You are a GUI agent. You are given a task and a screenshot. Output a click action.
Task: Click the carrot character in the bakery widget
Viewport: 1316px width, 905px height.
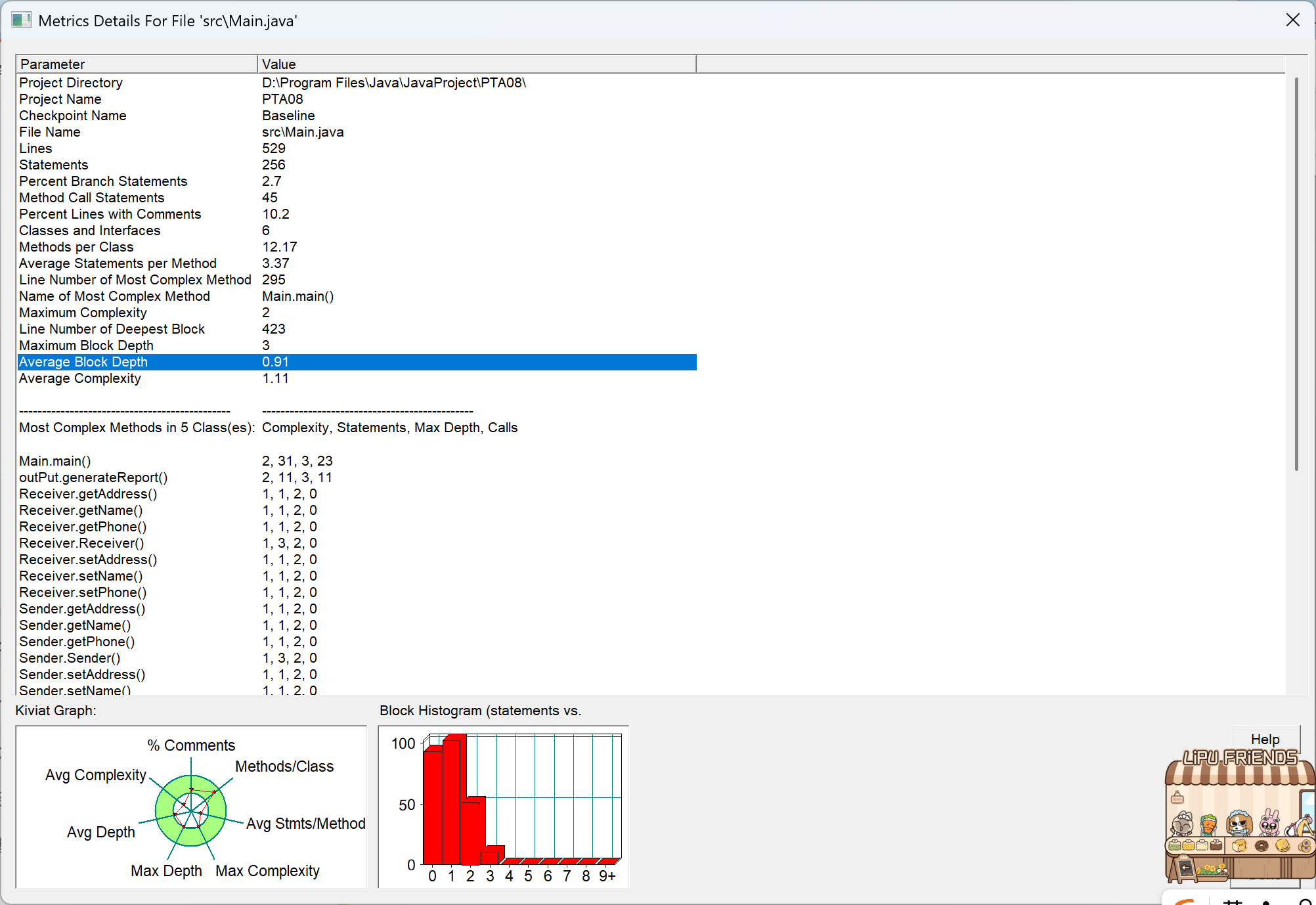point(1208,826)
